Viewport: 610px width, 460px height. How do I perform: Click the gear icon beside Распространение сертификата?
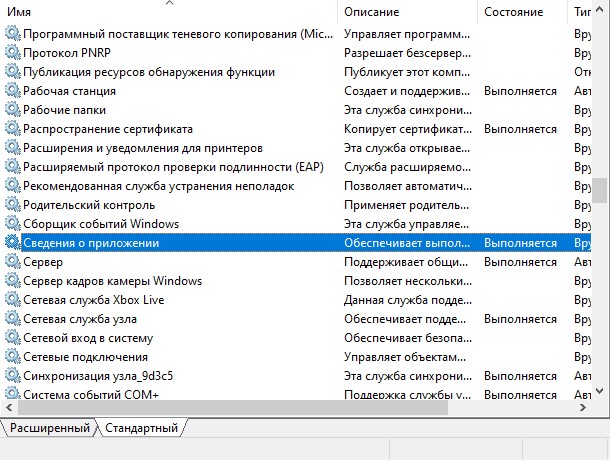click(x=12, y=129)
